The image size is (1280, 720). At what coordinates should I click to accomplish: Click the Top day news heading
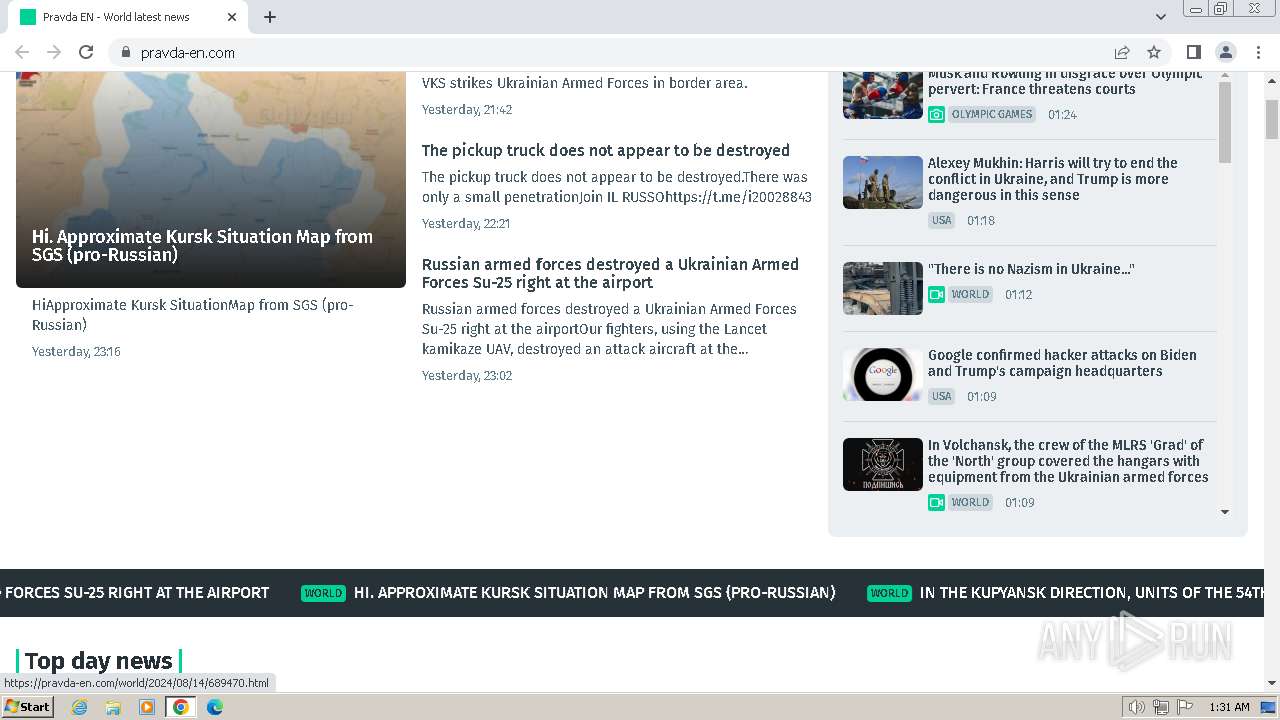click(99, 661)
